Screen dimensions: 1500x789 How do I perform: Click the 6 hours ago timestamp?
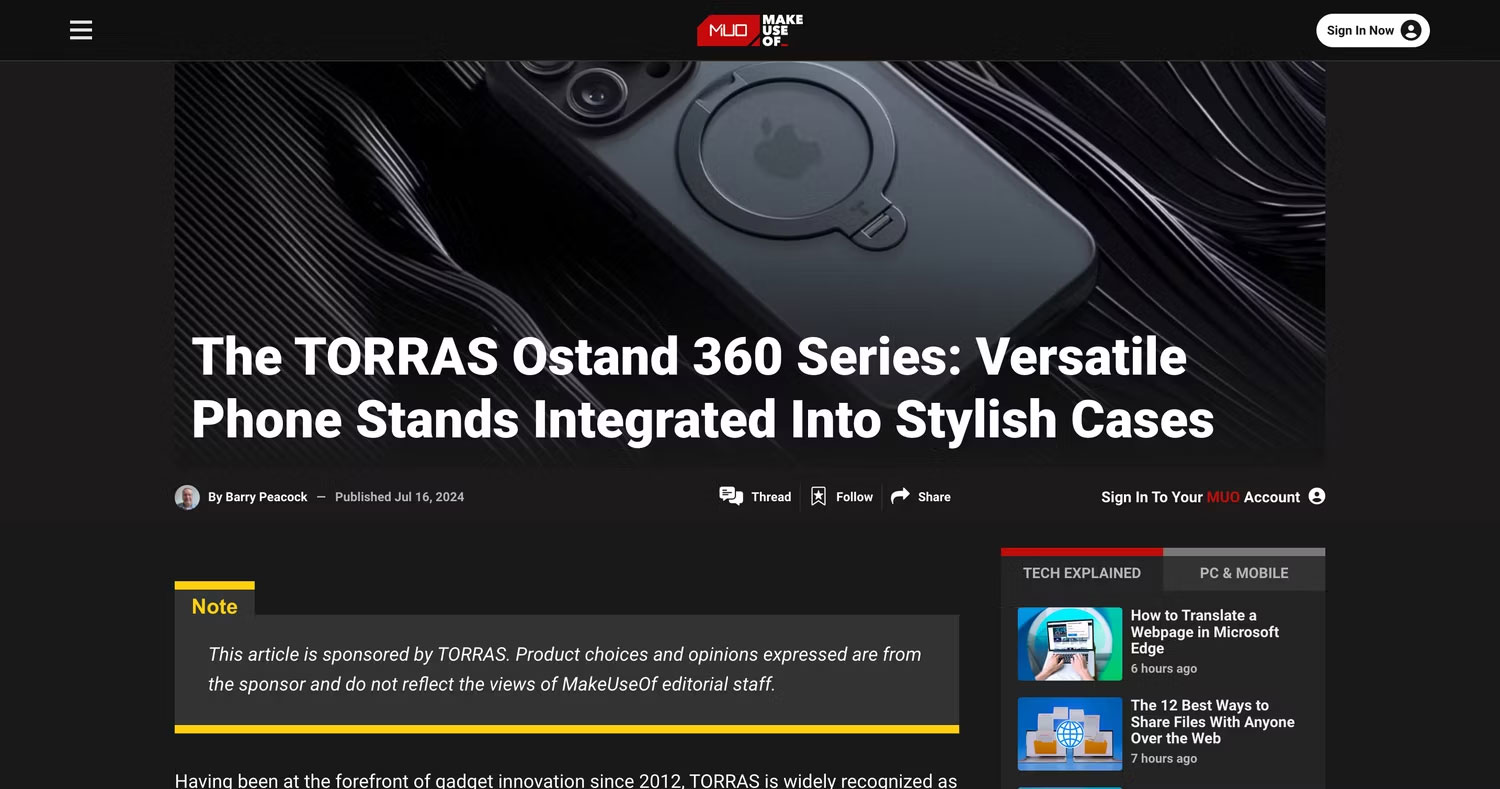pos(1164,669)
